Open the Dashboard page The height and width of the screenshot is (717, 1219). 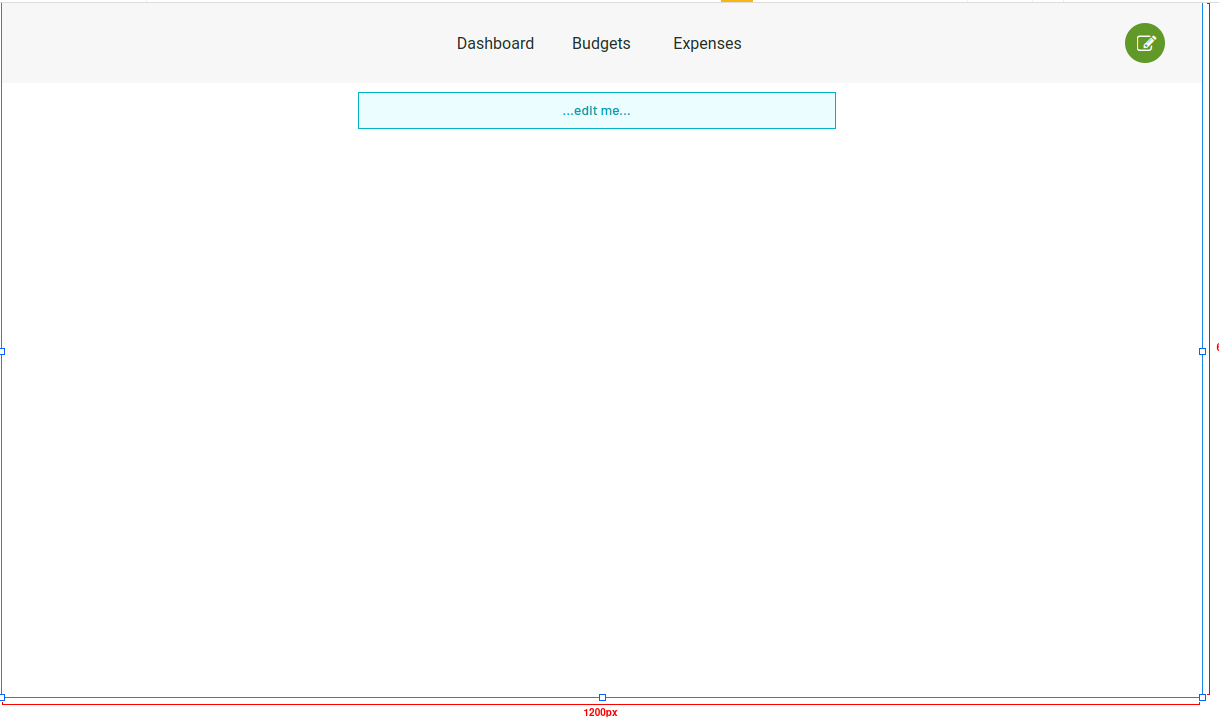pos(495,43)
